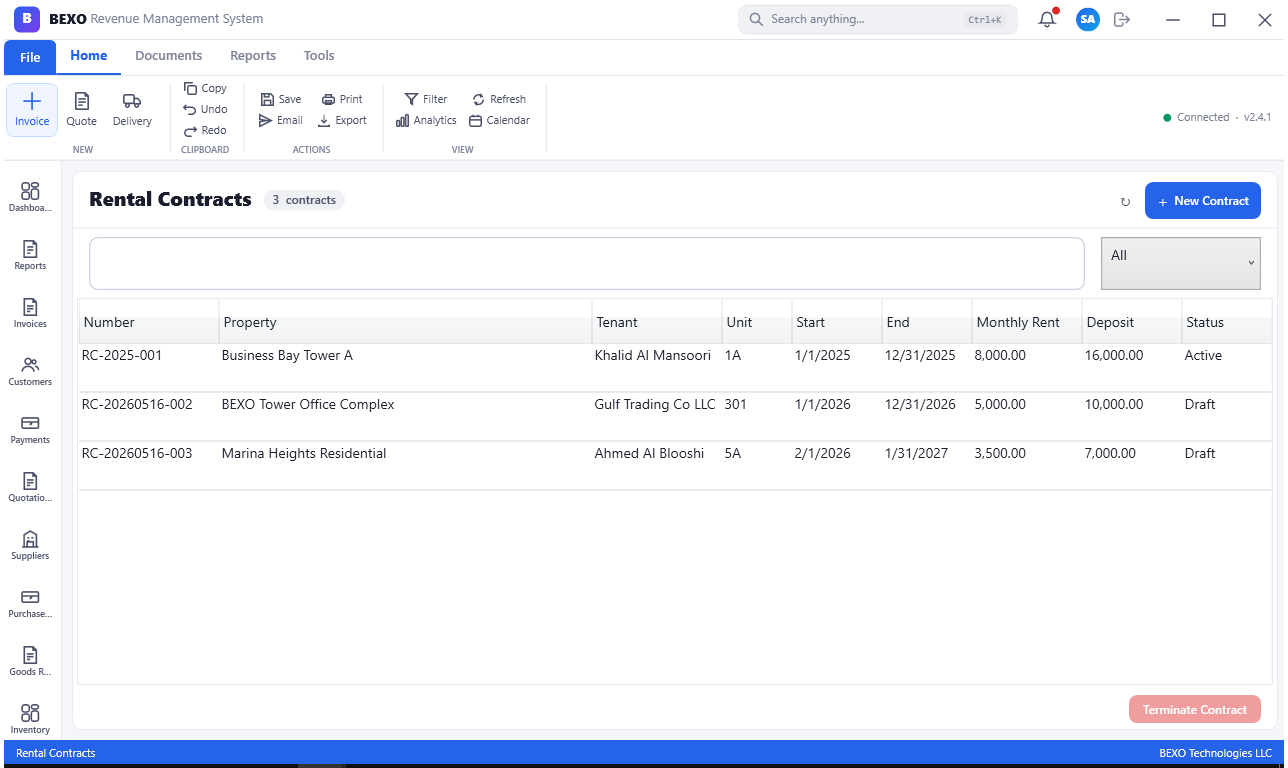Open Purchase orders in the sidebar
The image size is (1288, 768).
30,603
